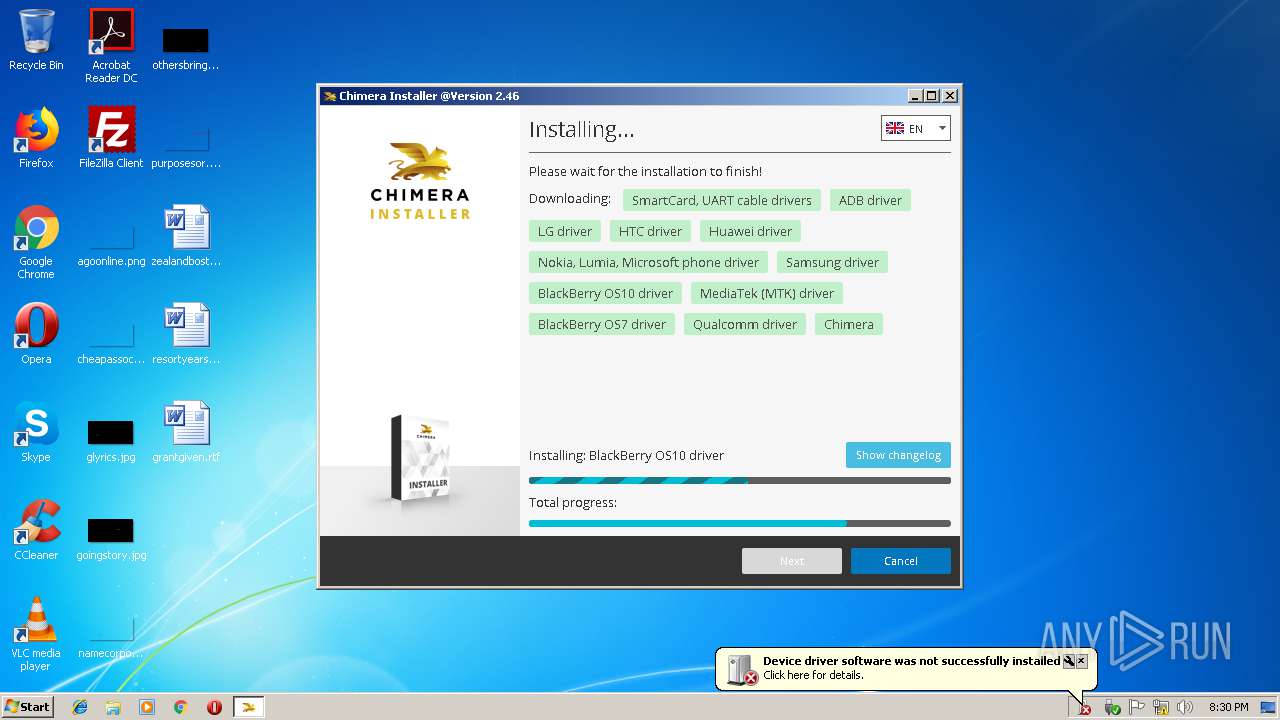Screen dimensions: 1280x720
Task: Select the goingstory.jpg file icon
Action: [111, 538]
